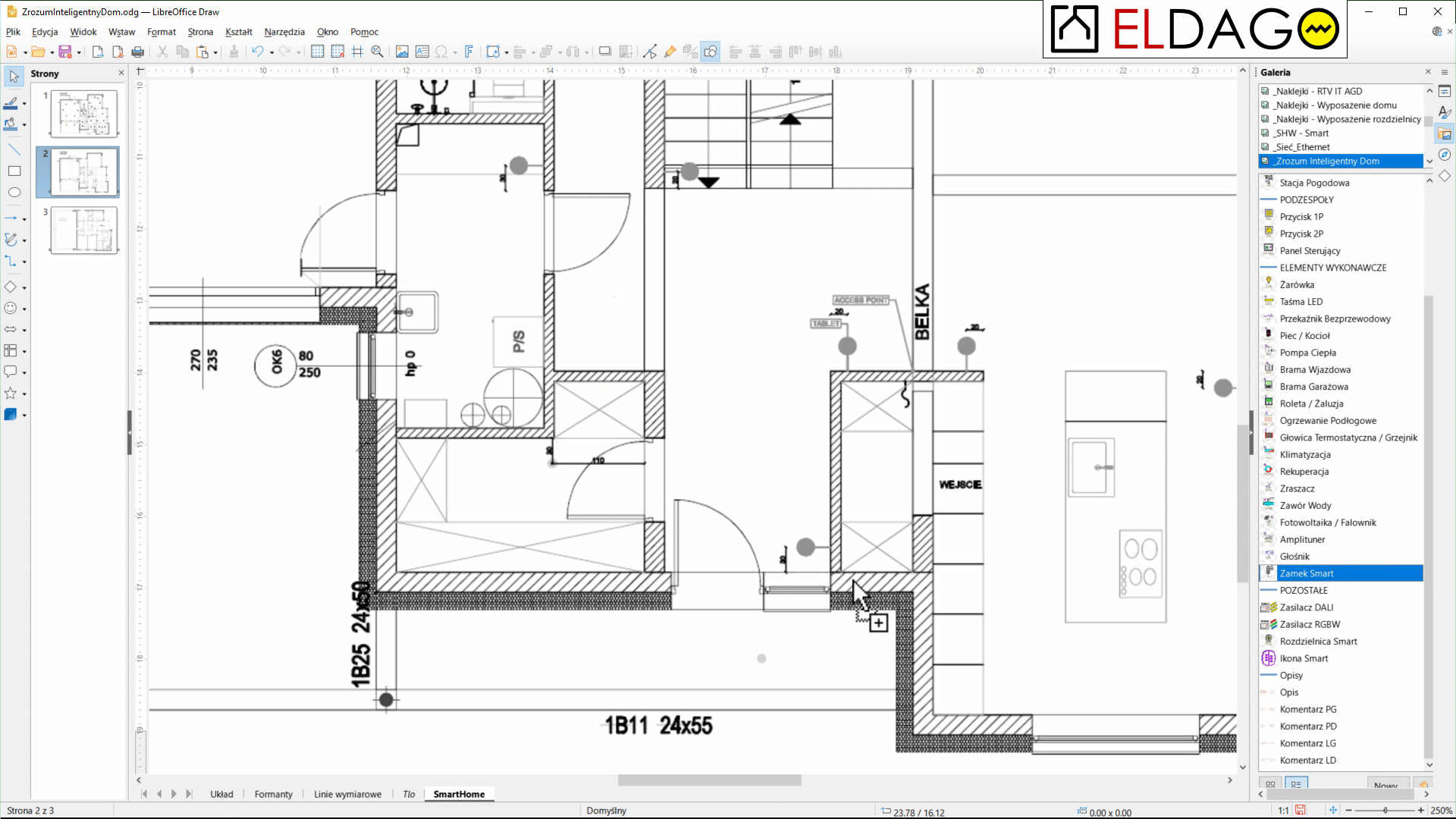Toggle helplines while moving icon
The image size is (1456, 819).
[x=357, y=52]
